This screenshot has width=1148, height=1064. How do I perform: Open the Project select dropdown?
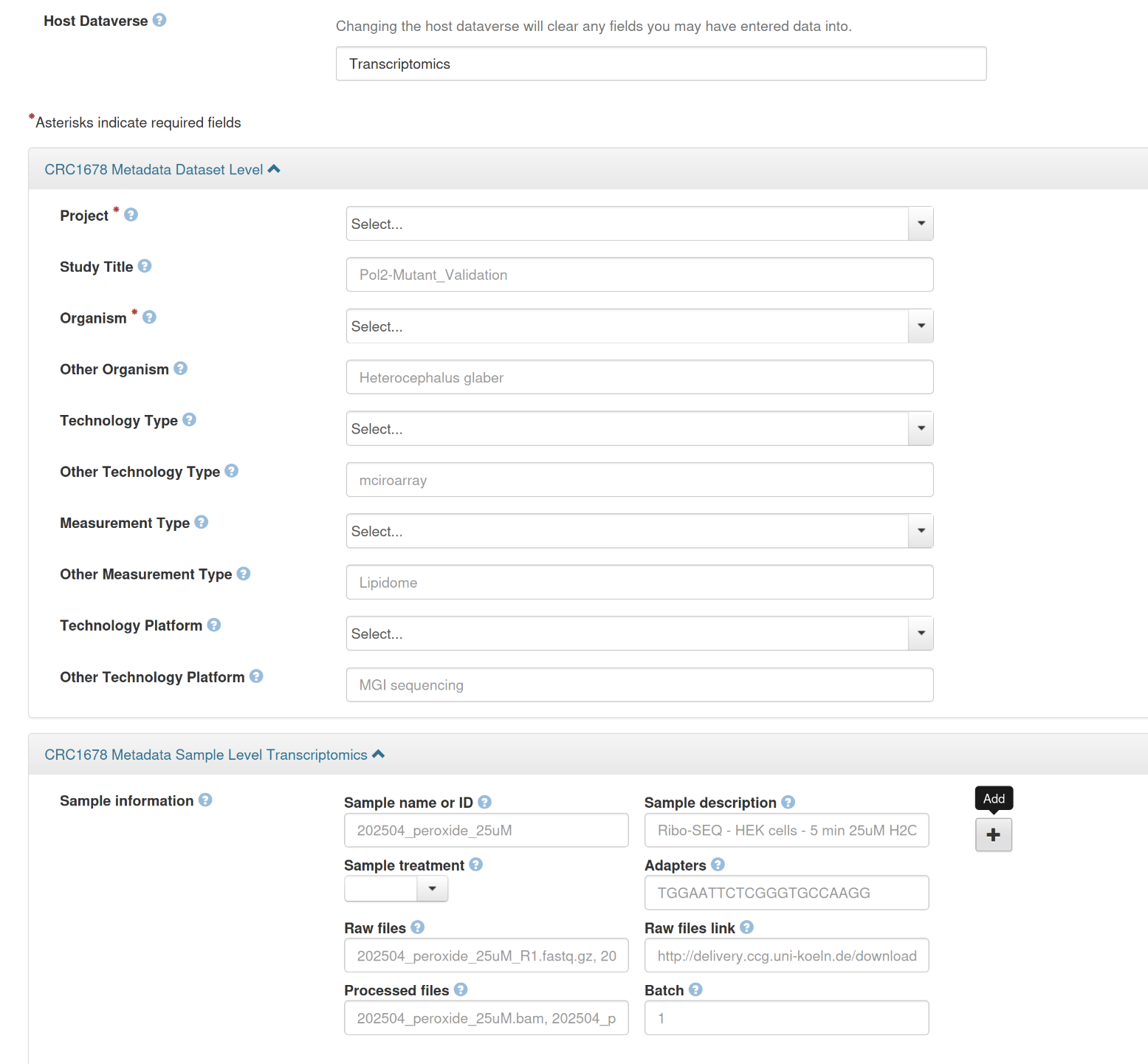click(x=639, y=224)
